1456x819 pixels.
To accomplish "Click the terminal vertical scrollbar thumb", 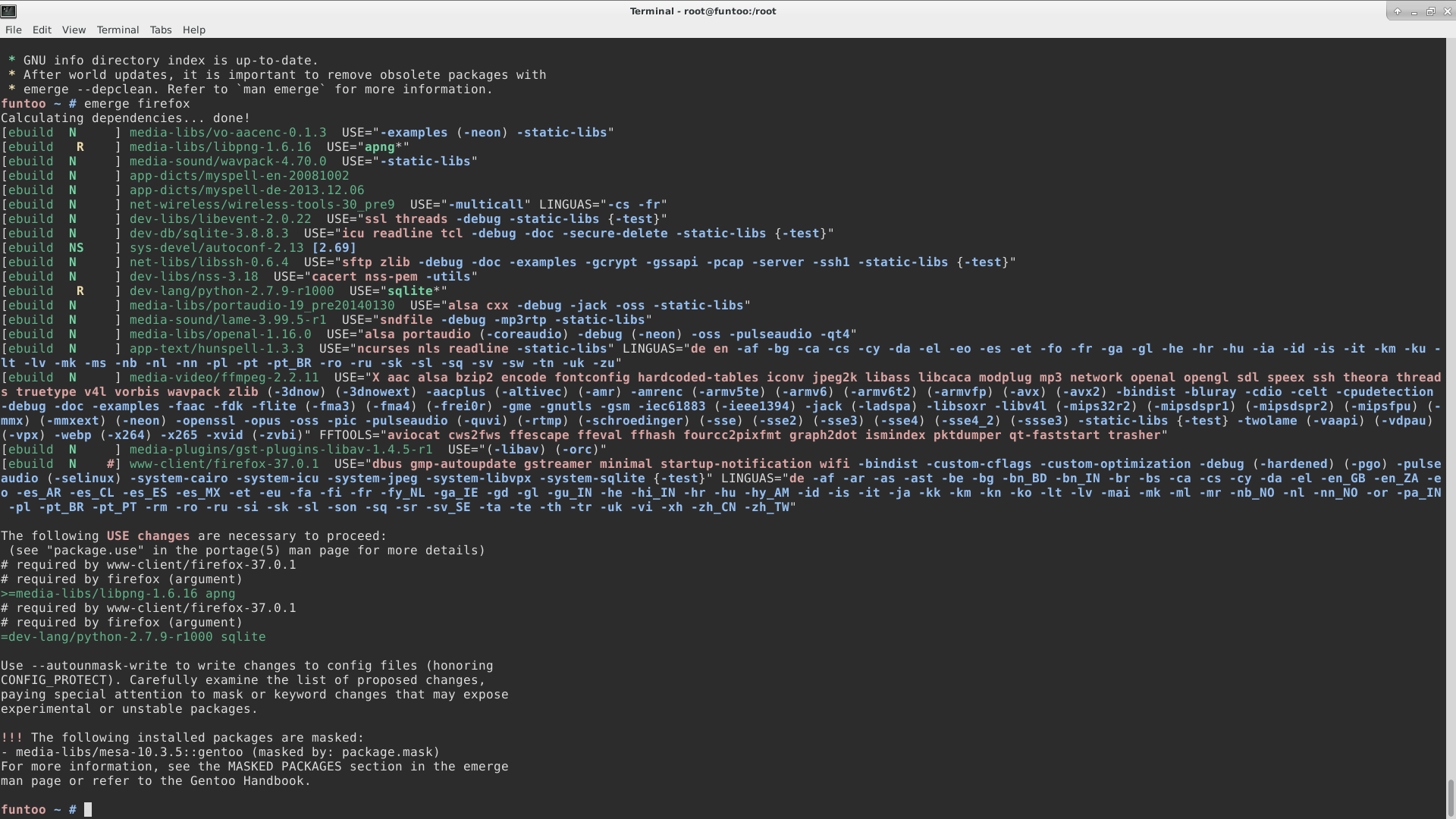I will [1451, 798].
